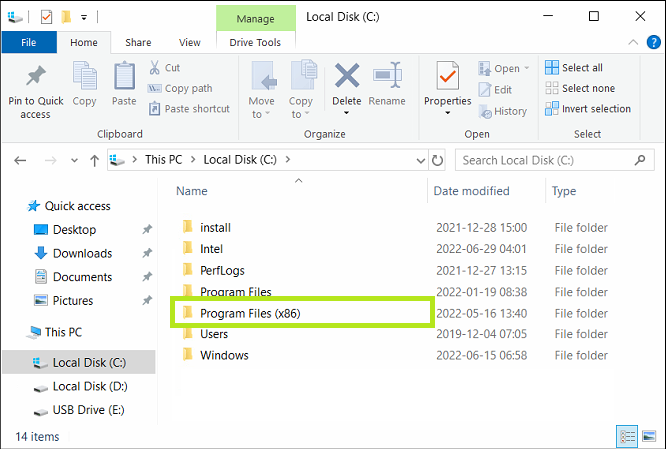Go up one folder level

[x=94, y=159]
